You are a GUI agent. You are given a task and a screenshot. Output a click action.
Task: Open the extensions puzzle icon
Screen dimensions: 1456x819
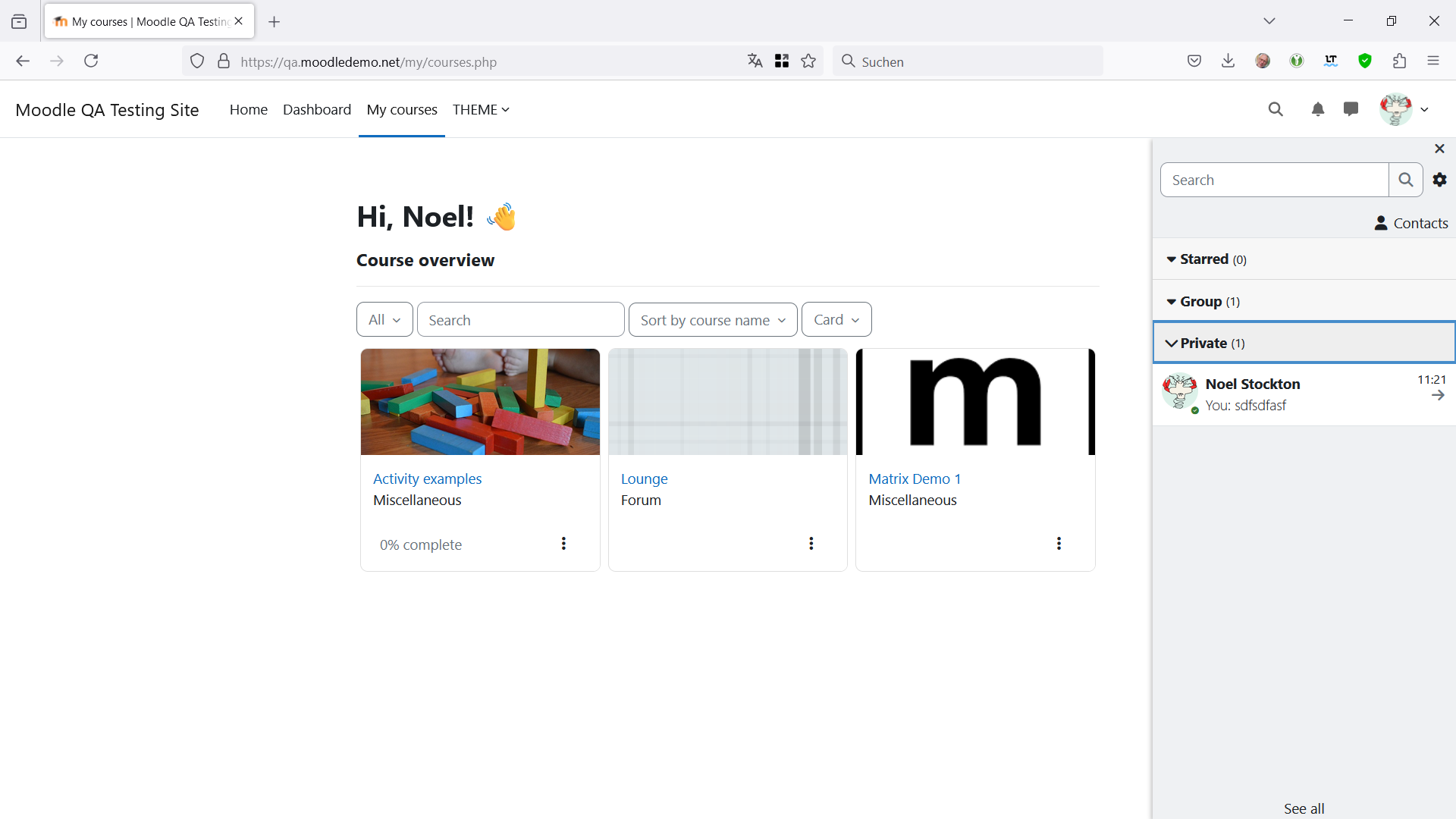[1399, 61]
